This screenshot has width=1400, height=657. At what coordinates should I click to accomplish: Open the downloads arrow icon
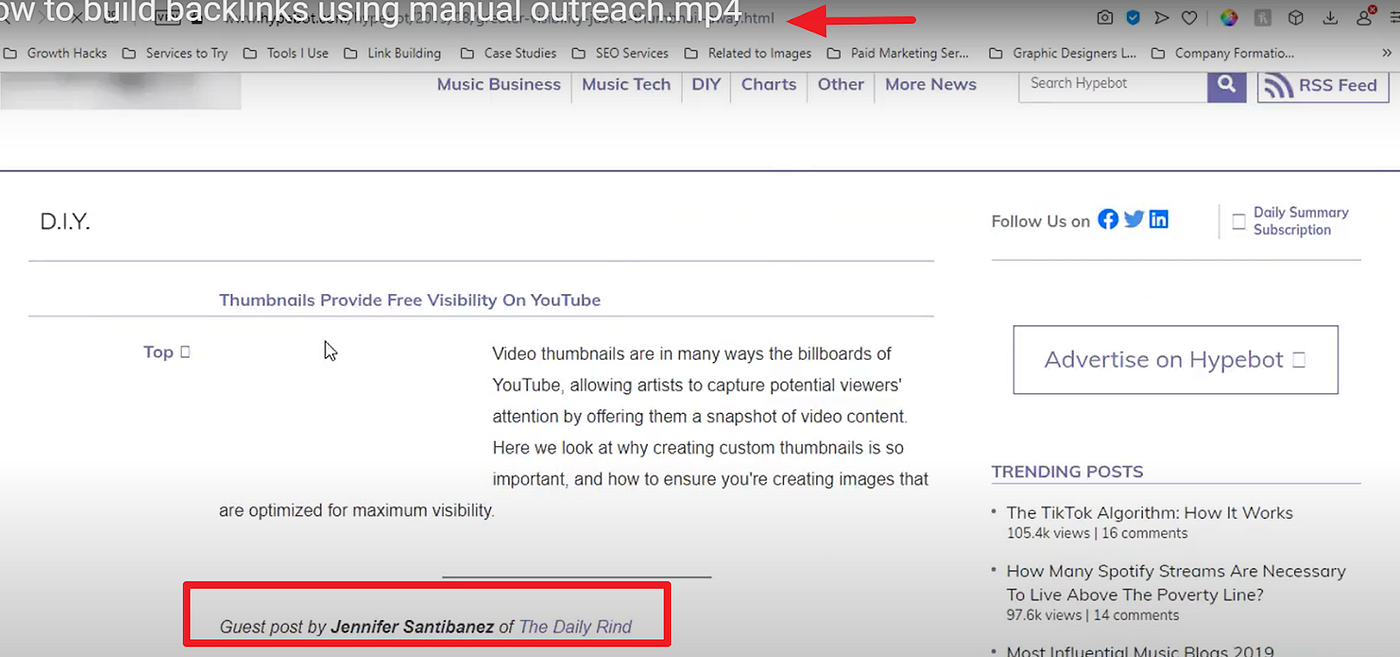coord(1330,18)
